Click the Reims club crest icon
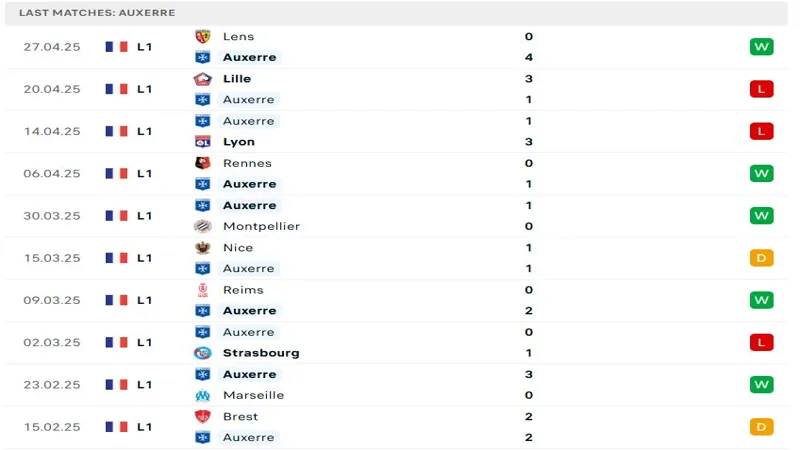This screenshot has height=450, width=800. [202, 290]
